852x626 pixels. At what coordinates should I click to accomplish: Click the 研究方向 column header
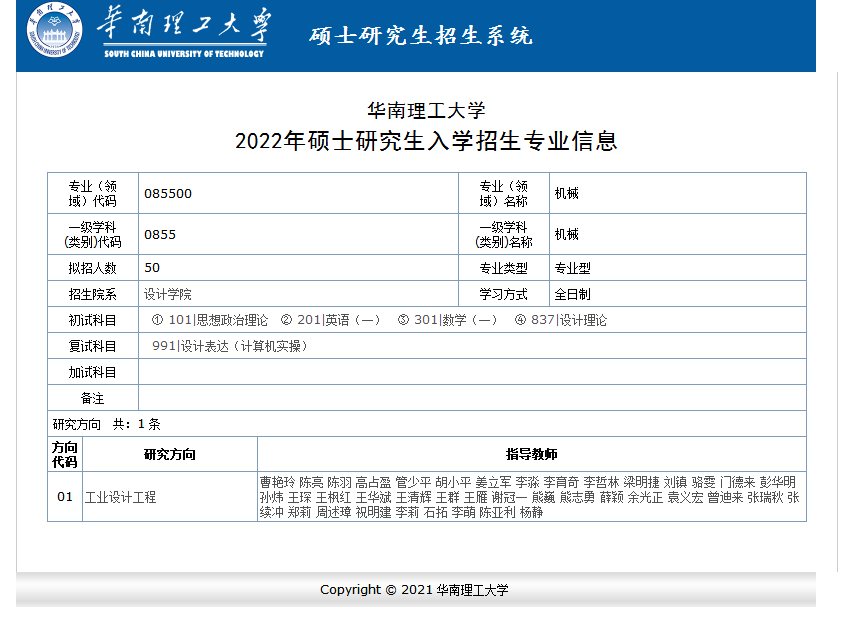[x=170, y=454]
